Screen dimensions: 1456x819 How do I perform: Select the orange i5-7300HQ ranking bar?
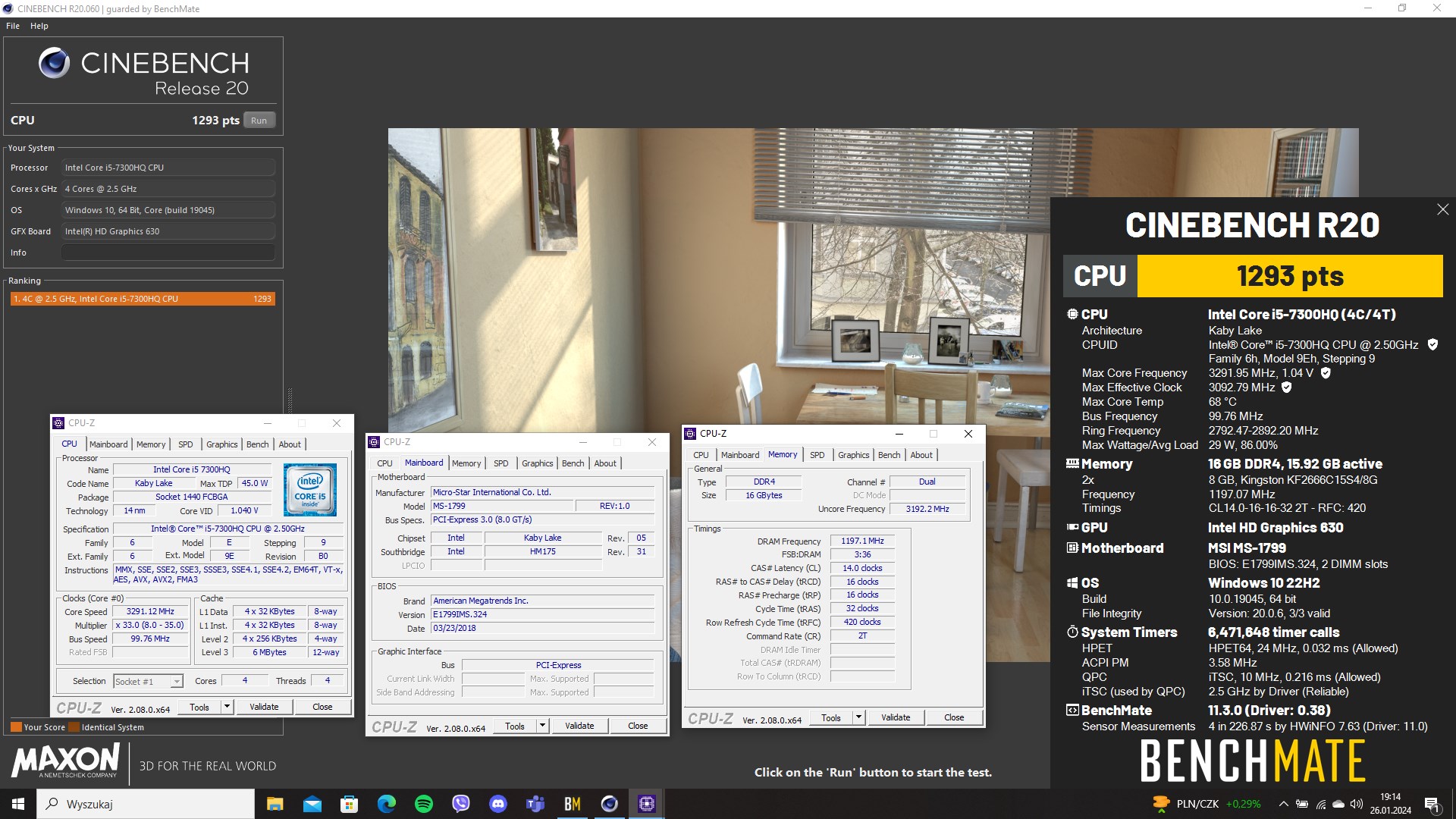143,299
